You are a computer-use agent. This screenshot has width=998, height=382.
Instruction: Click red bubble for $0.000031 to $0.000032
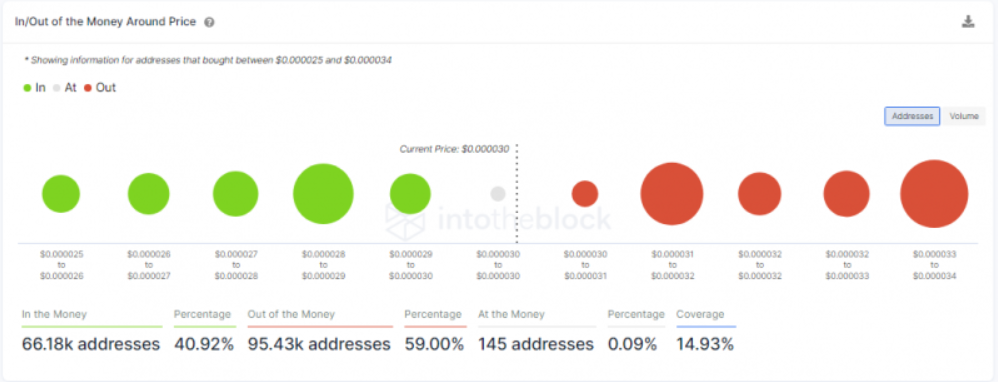click(x=672, y=194)
